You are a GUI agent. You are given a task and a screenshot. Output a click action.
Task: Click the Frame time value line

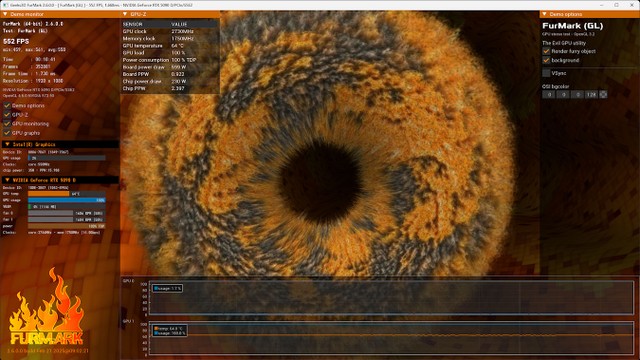coord(29,74)
